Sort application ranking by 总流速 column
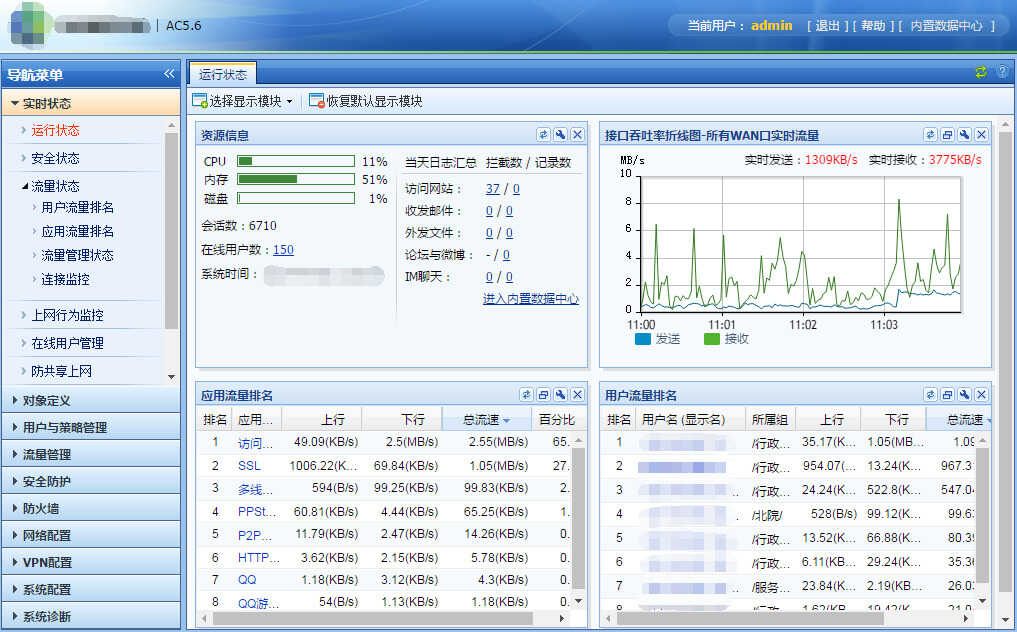The width and height of the screenshot is (1017, 632). pyautogui.click(x=486, y=420)
